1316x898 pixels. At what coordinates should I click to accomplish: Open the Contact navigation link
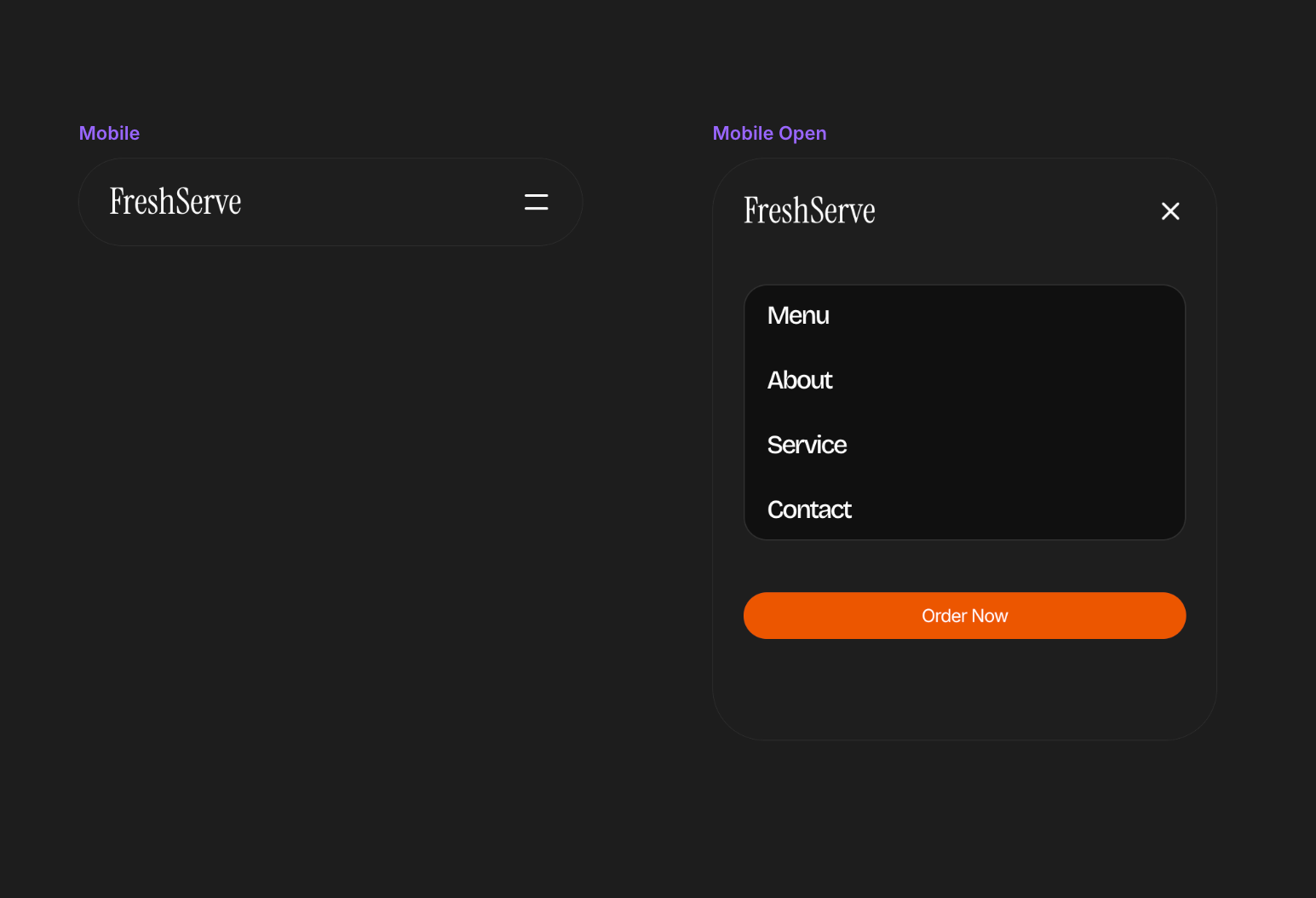click(x=809, y=510)
